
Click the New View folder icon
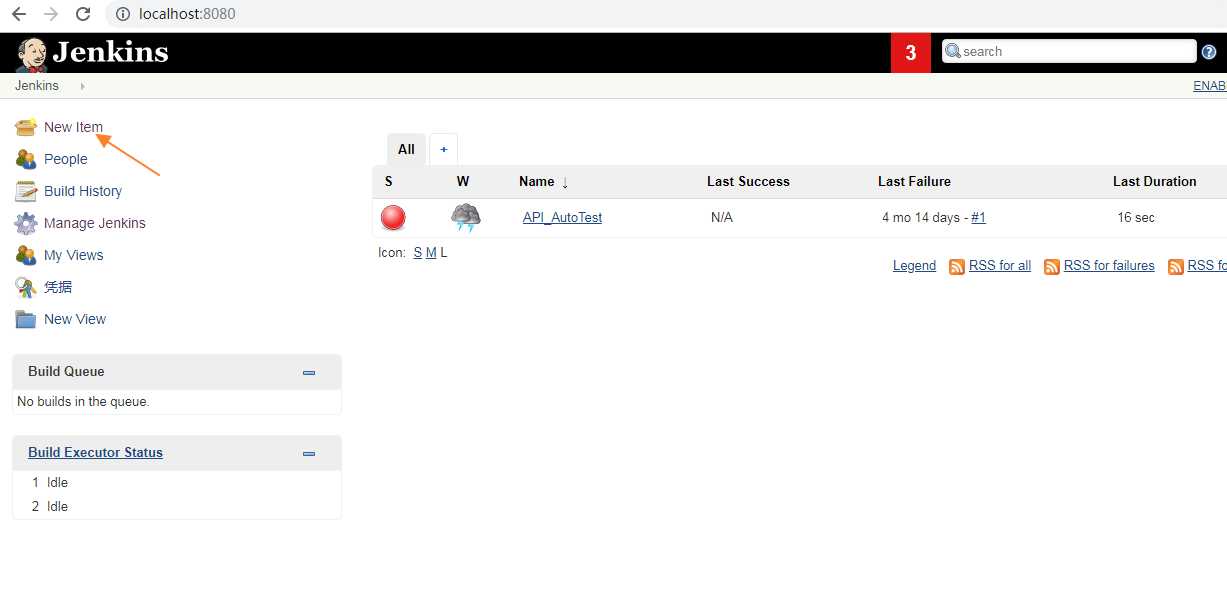click(x=26, y=319)
